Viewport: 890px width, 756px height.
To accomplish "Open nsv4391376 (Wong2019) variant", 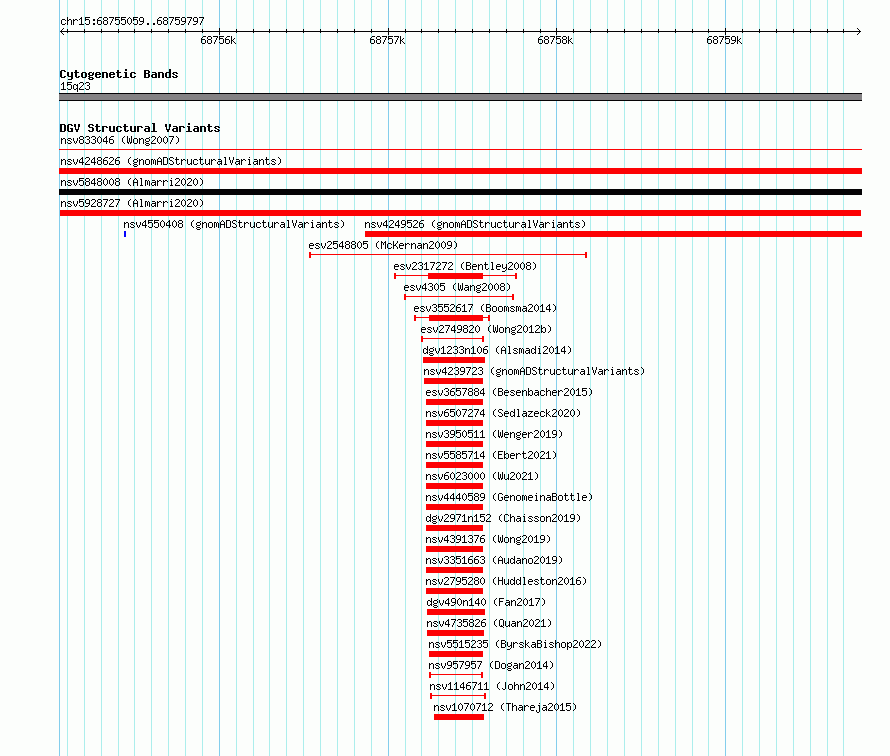I will [x=488, y=539].
